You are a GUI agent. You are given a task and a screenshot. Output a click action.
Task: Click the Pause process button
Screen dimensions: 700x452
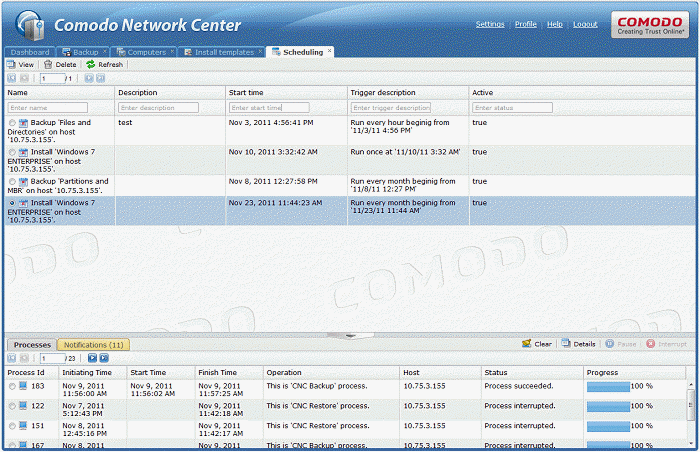tap(621, 344)
